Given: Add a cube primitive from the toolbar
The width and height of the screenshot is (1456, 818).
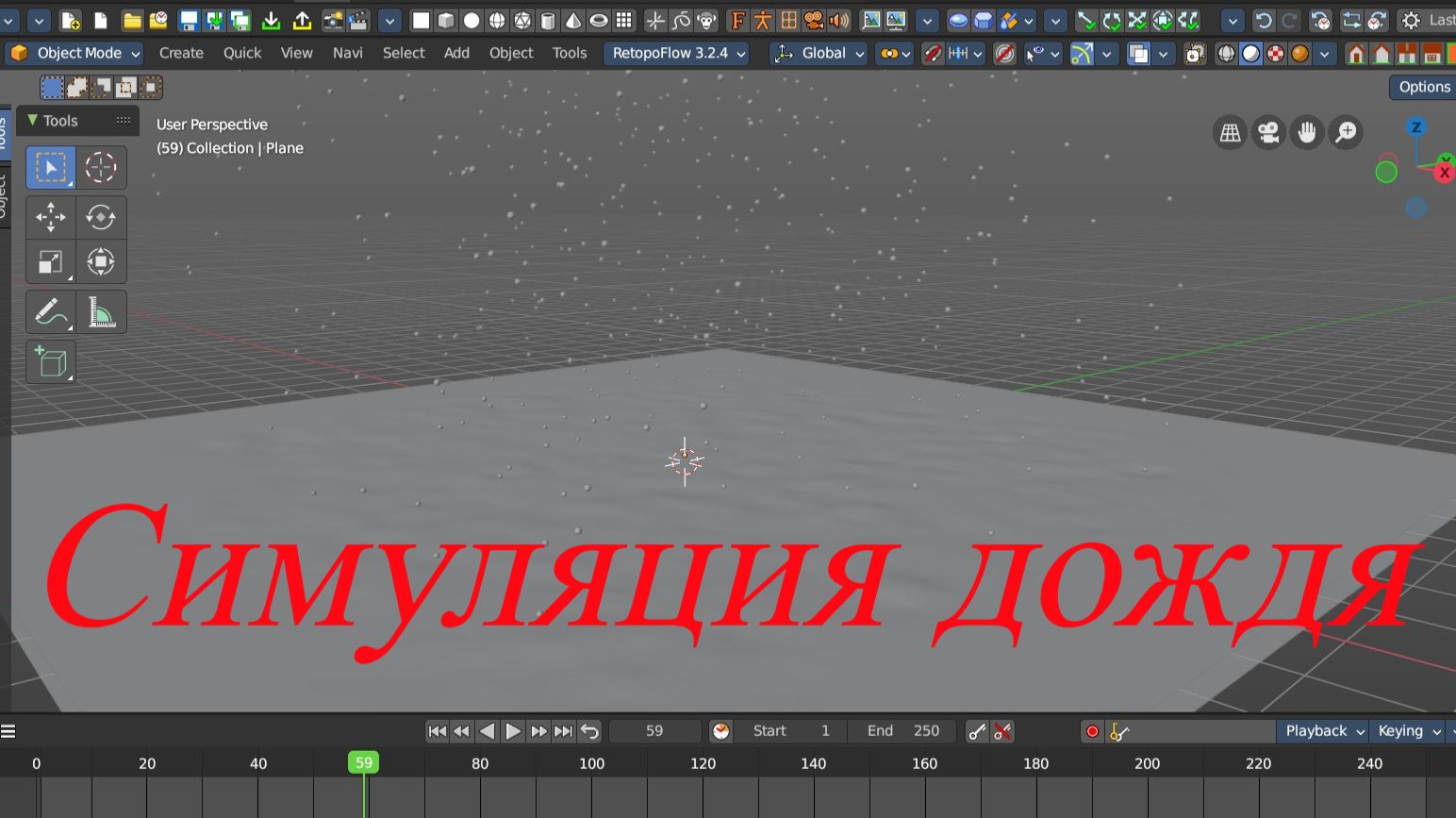Looking at the screenshot, I should point(446,21).
